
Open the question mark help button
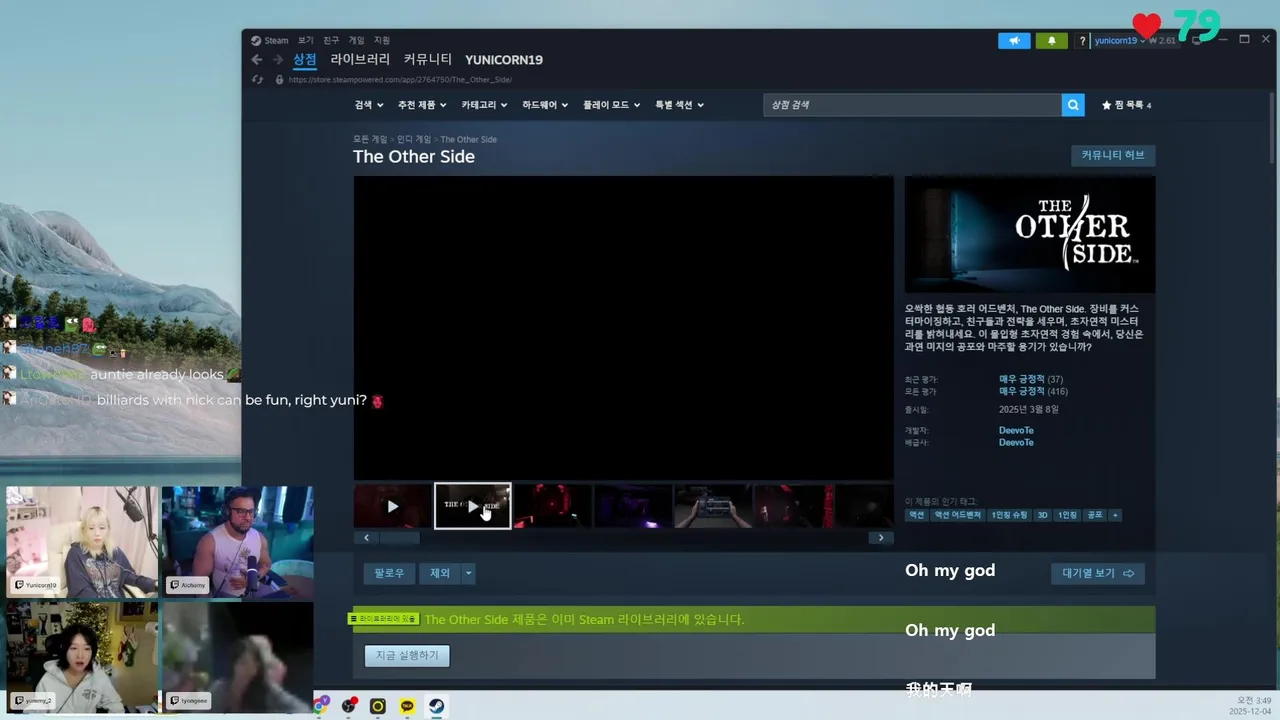1082,41
